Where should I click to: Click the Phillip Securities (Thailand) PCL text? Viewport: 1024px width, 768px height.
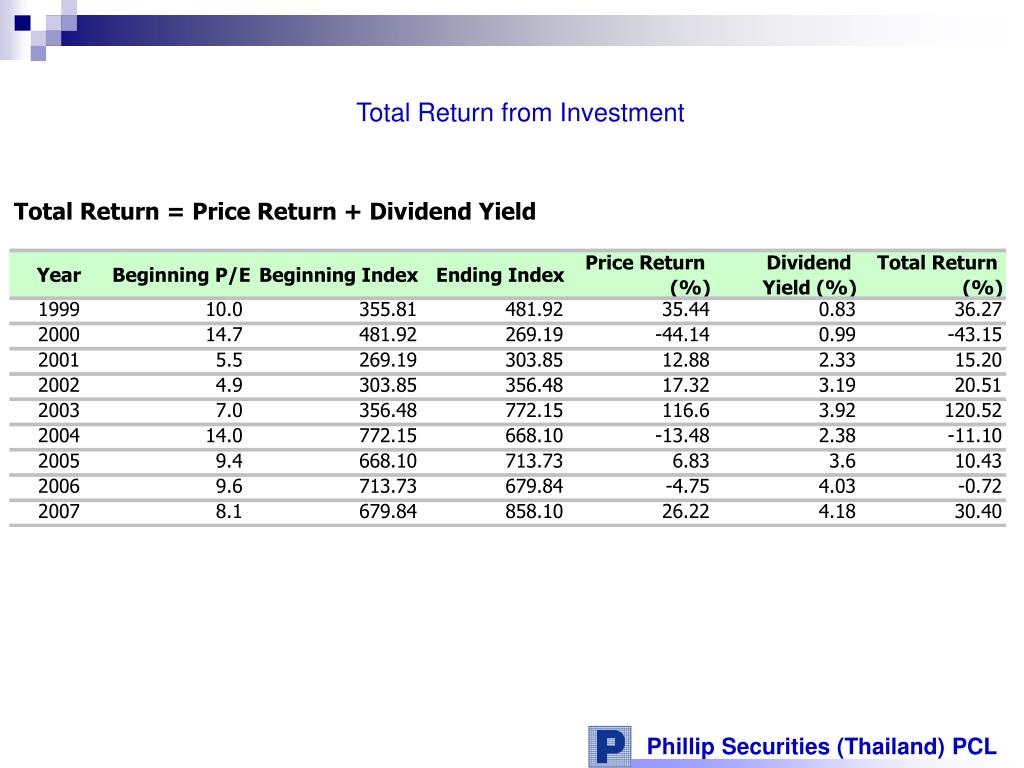coord(821,746)
